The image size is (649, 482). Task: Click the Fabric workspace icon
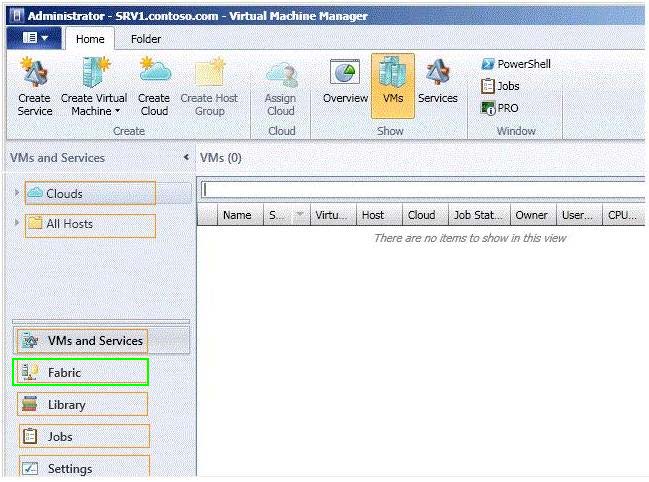pyautogui.click(x=30, y=372)
